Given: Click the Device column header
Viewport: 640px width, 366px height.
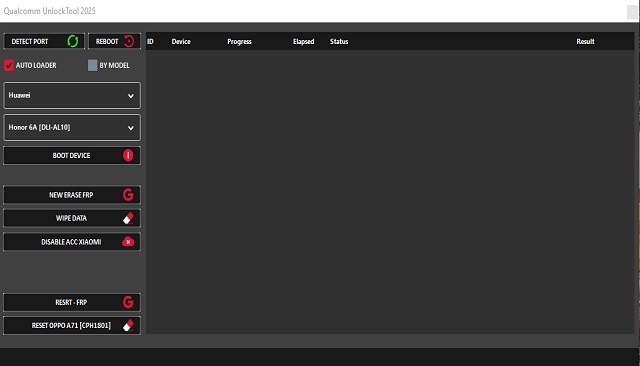Looking at the screenshot, I should (x=181, y=42).
